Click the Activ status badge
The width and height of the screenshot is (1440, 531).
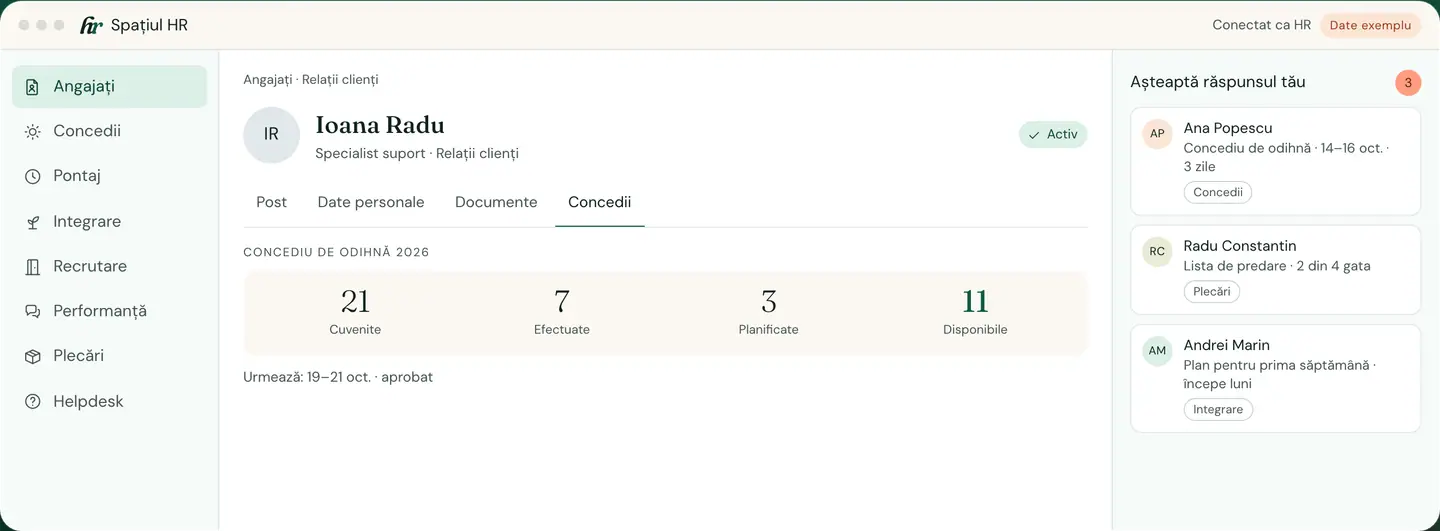[x=1053, y=134]
